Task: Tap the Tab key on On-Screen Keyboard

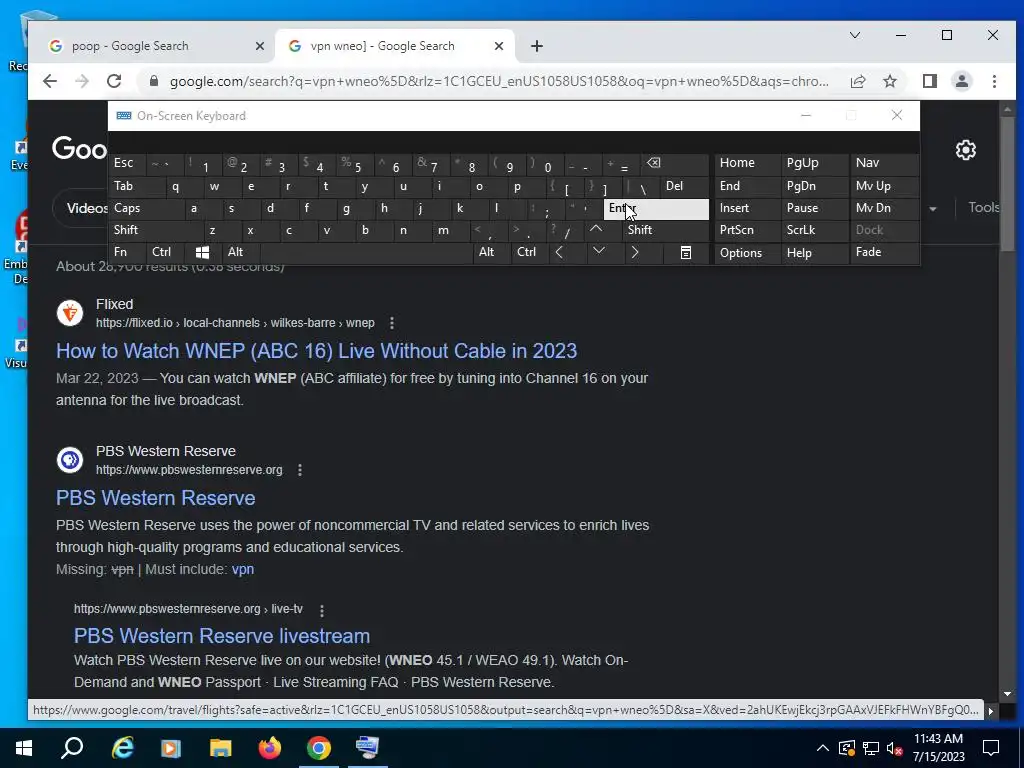Action: click(137, 186)
